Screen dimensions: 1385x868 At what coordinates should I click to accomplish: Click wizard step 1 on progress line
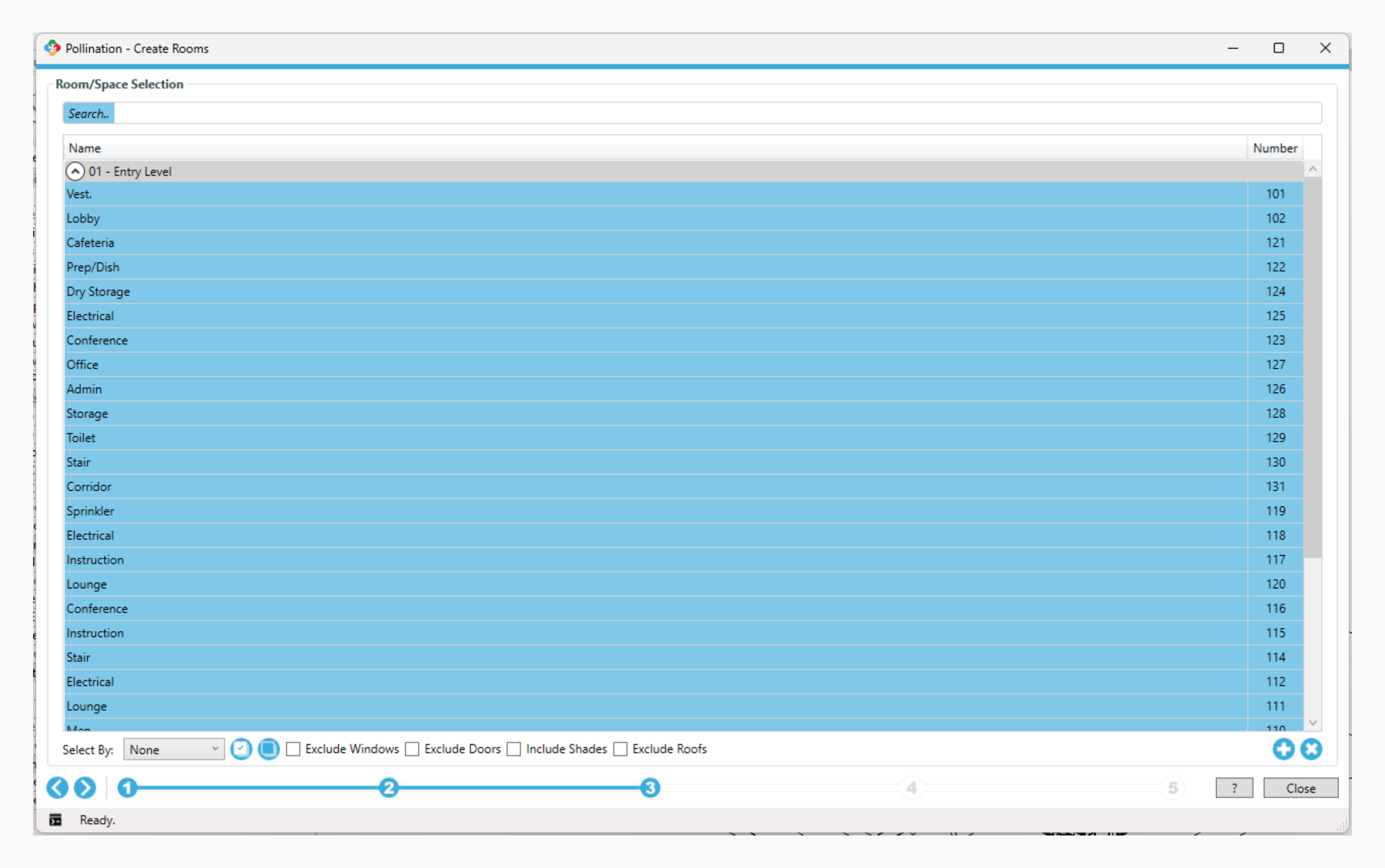128,788
